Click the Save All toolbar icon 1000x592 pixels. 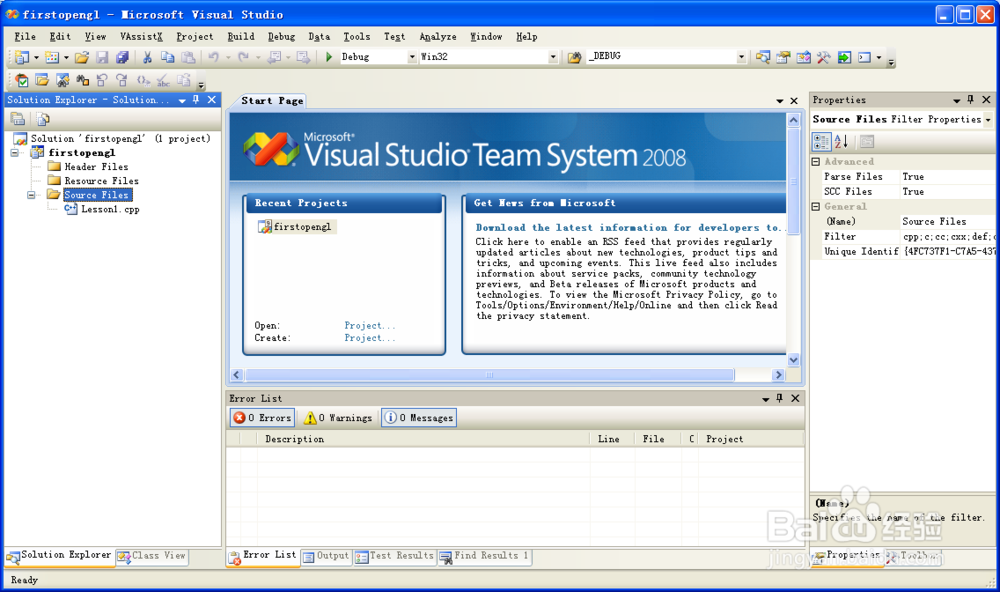(122, 57)
